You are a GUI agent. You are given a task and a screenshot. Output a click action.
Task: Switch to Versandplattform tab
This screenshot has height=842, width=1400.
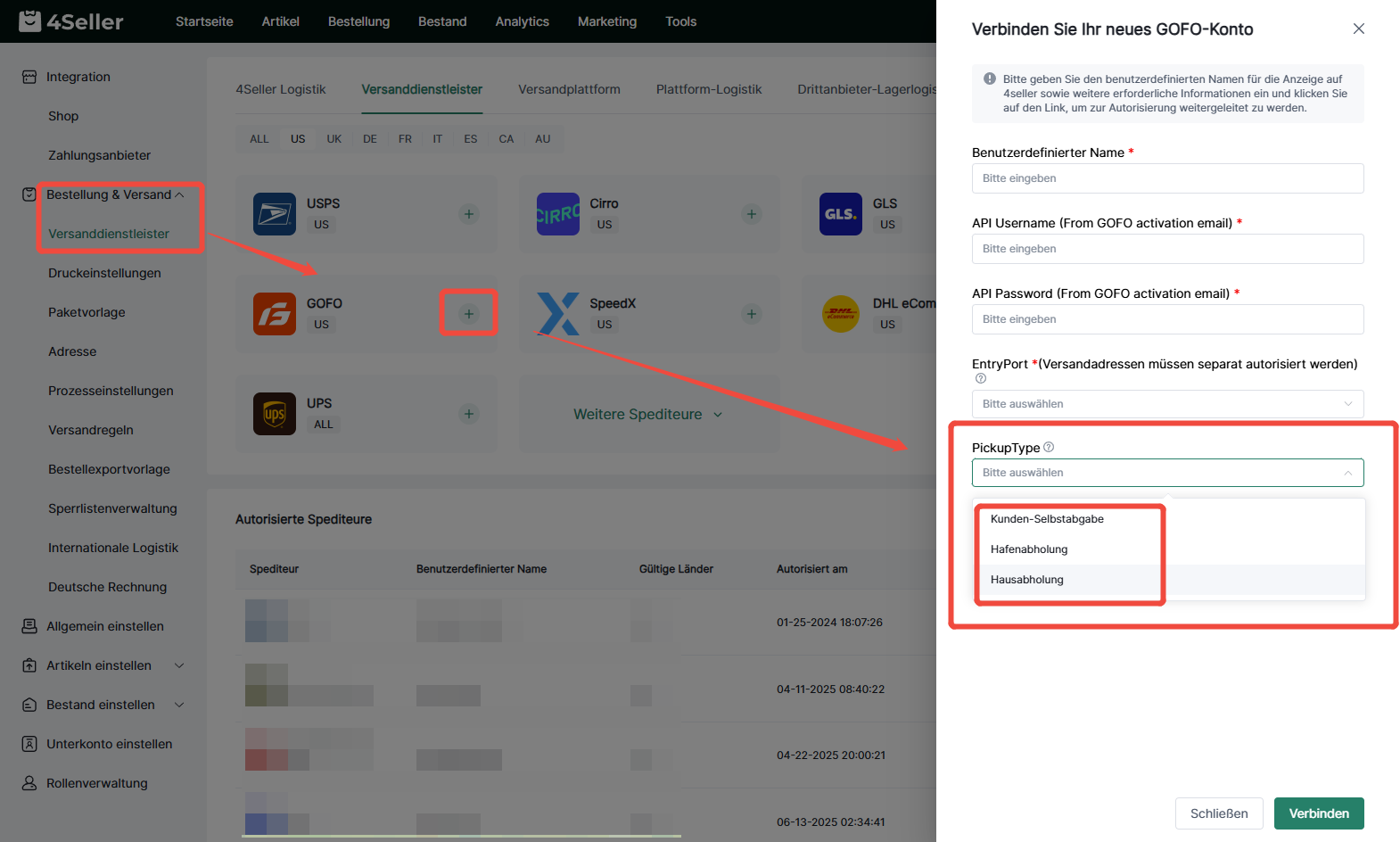[x=569, y=89]
